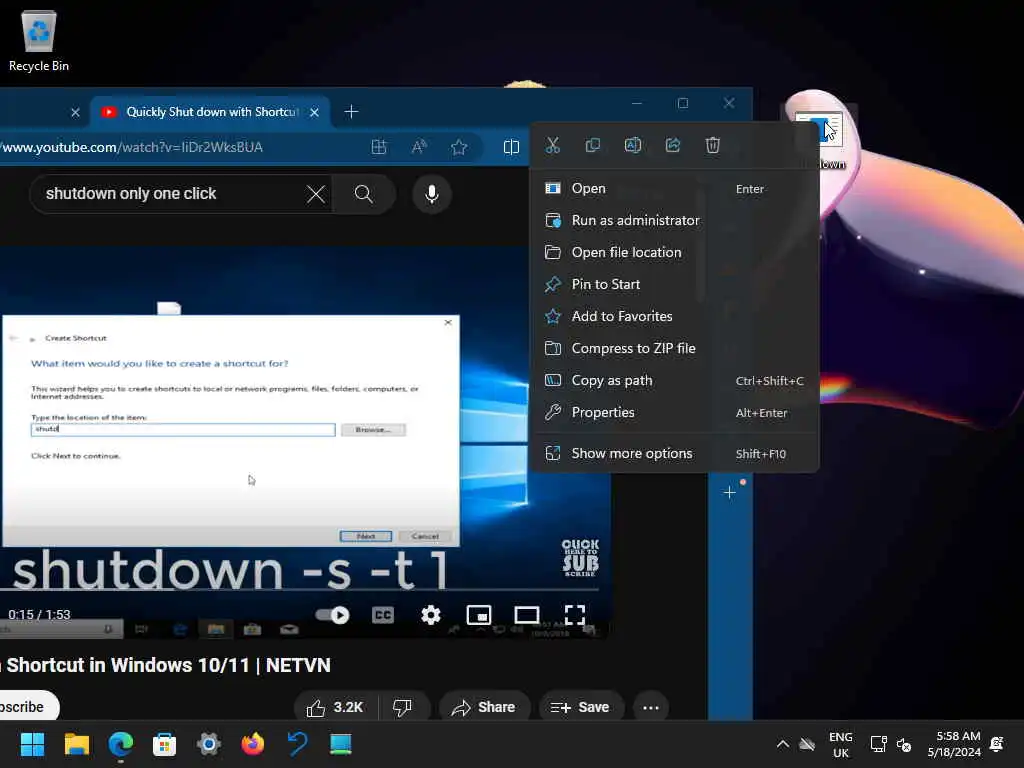The width and height of the screenshot is (1024, 768).
Task: Choose Add to Favorites
Action: click(x=674, y=317)
